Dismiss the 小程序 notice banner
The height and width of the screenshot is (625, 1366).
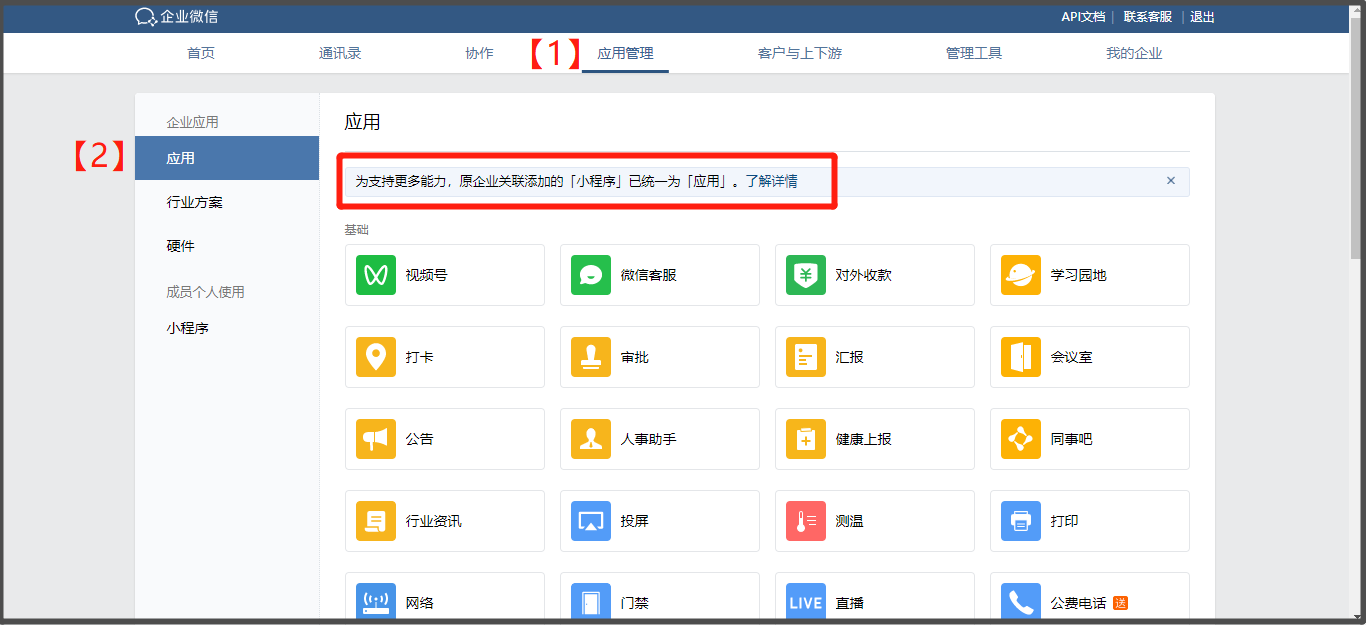pyautogui.click(x=1171, y=181)
